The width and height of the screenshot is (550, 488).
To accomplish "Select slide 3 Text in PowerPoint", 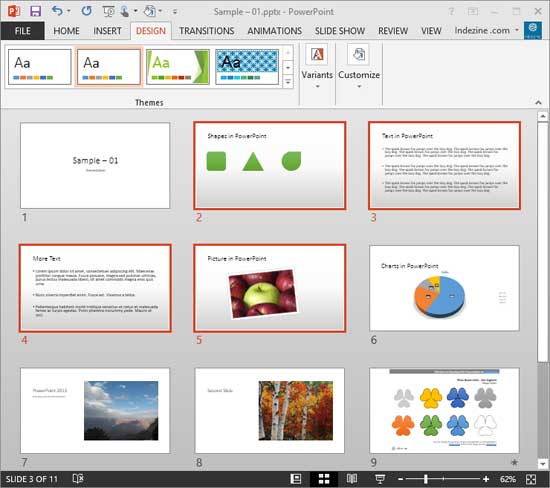I will pos(444,165).
